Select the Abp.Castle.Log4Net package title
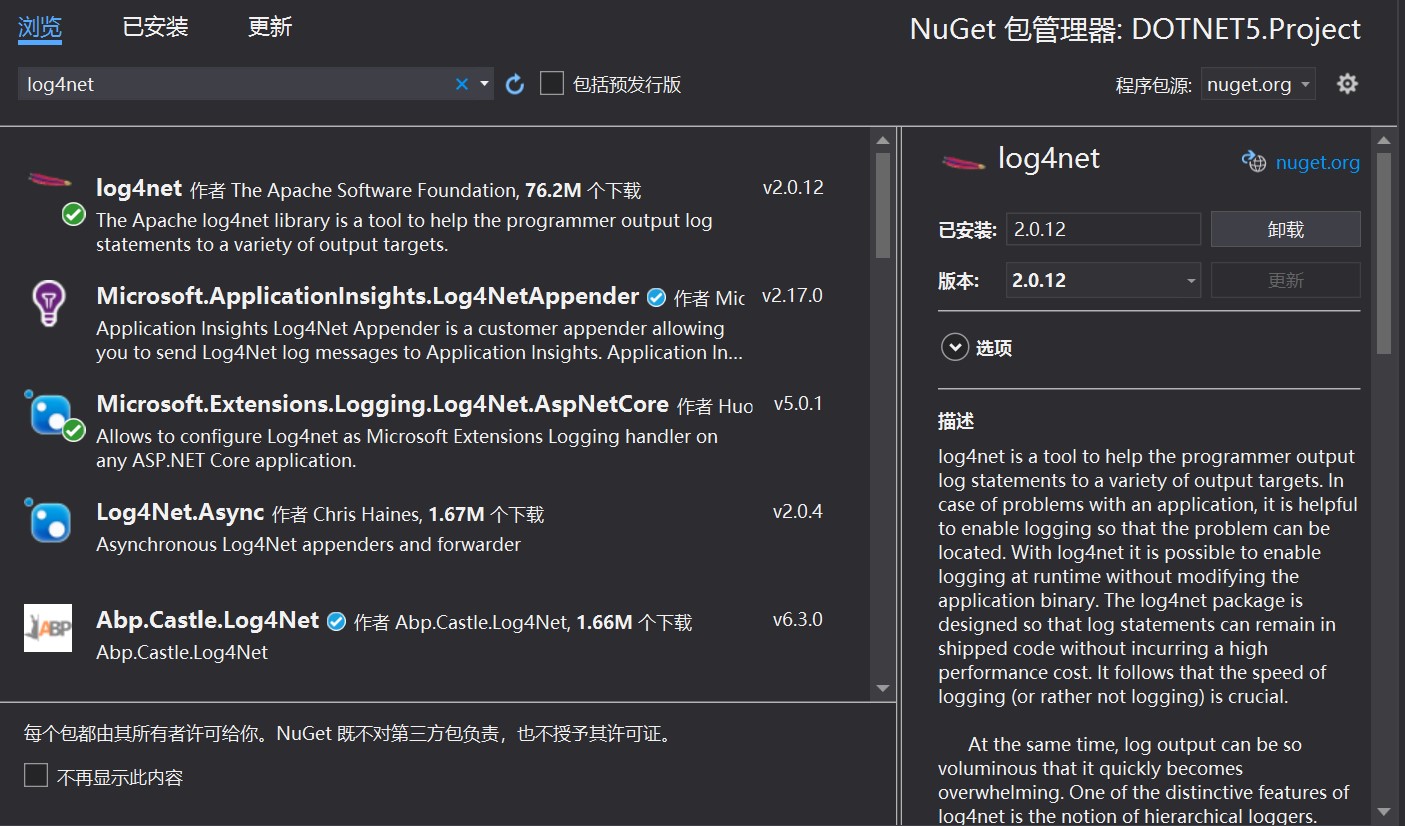This screenshot has height=826, width=1405. [x=208, y=620]
